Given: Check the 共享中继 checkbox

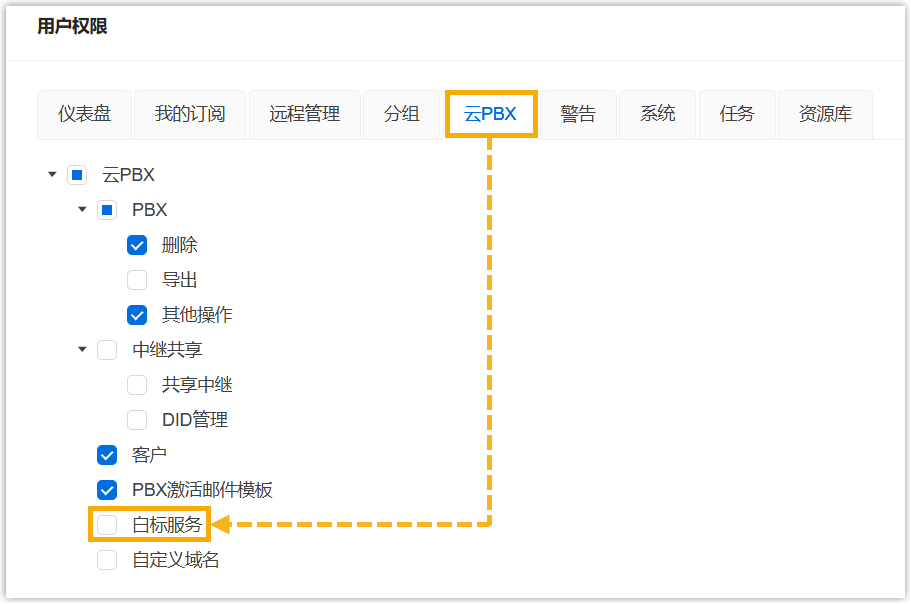Looking at the screenshot, I should pos(137,385).
